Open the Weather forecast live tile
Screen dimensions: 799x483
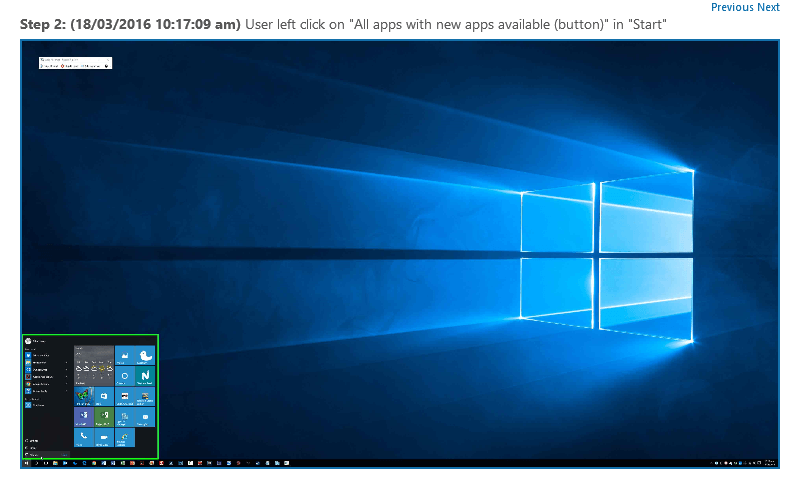tap(94, 366)
